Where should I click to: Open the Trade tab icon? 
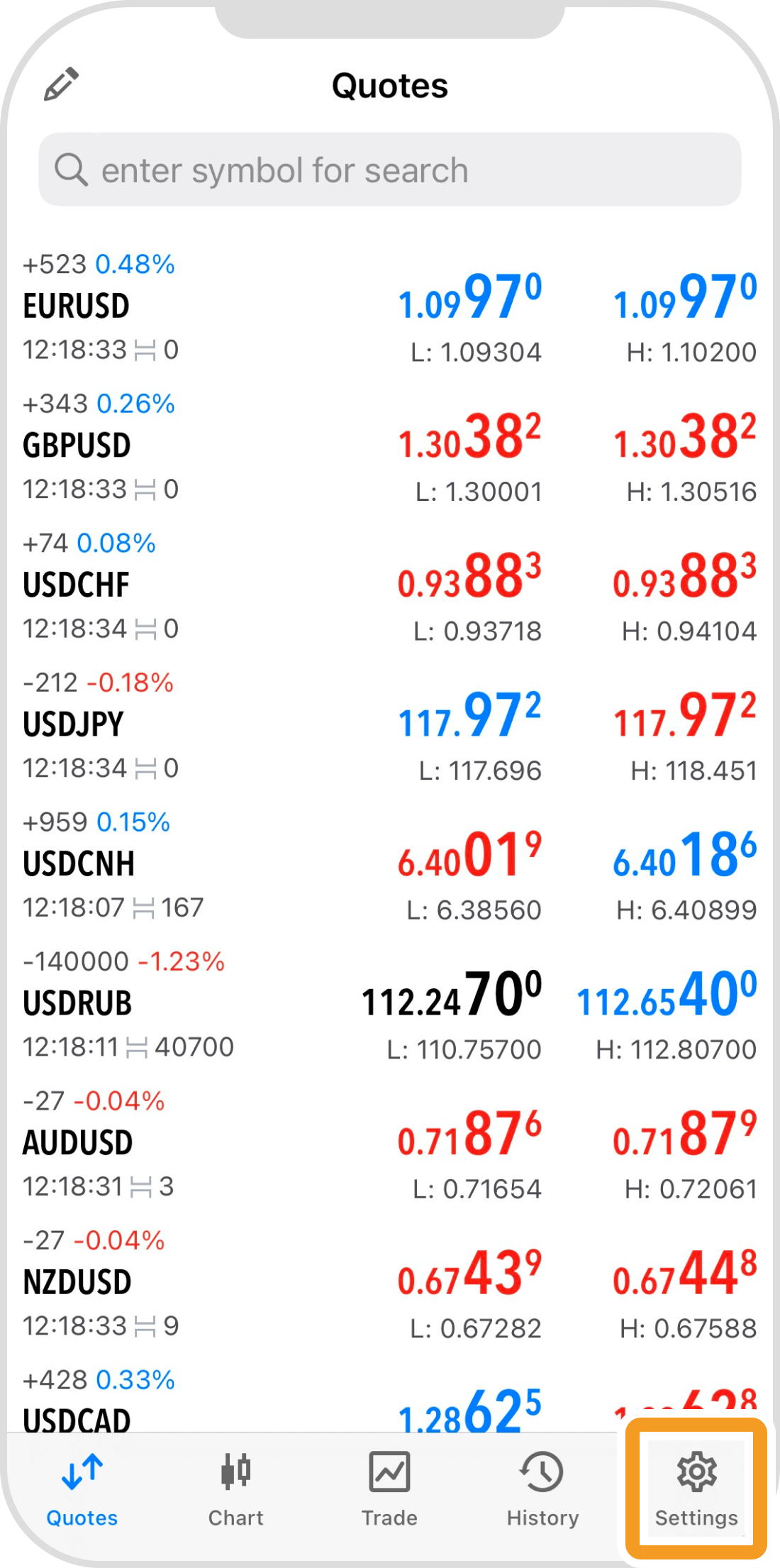(x=389, y=1471)
